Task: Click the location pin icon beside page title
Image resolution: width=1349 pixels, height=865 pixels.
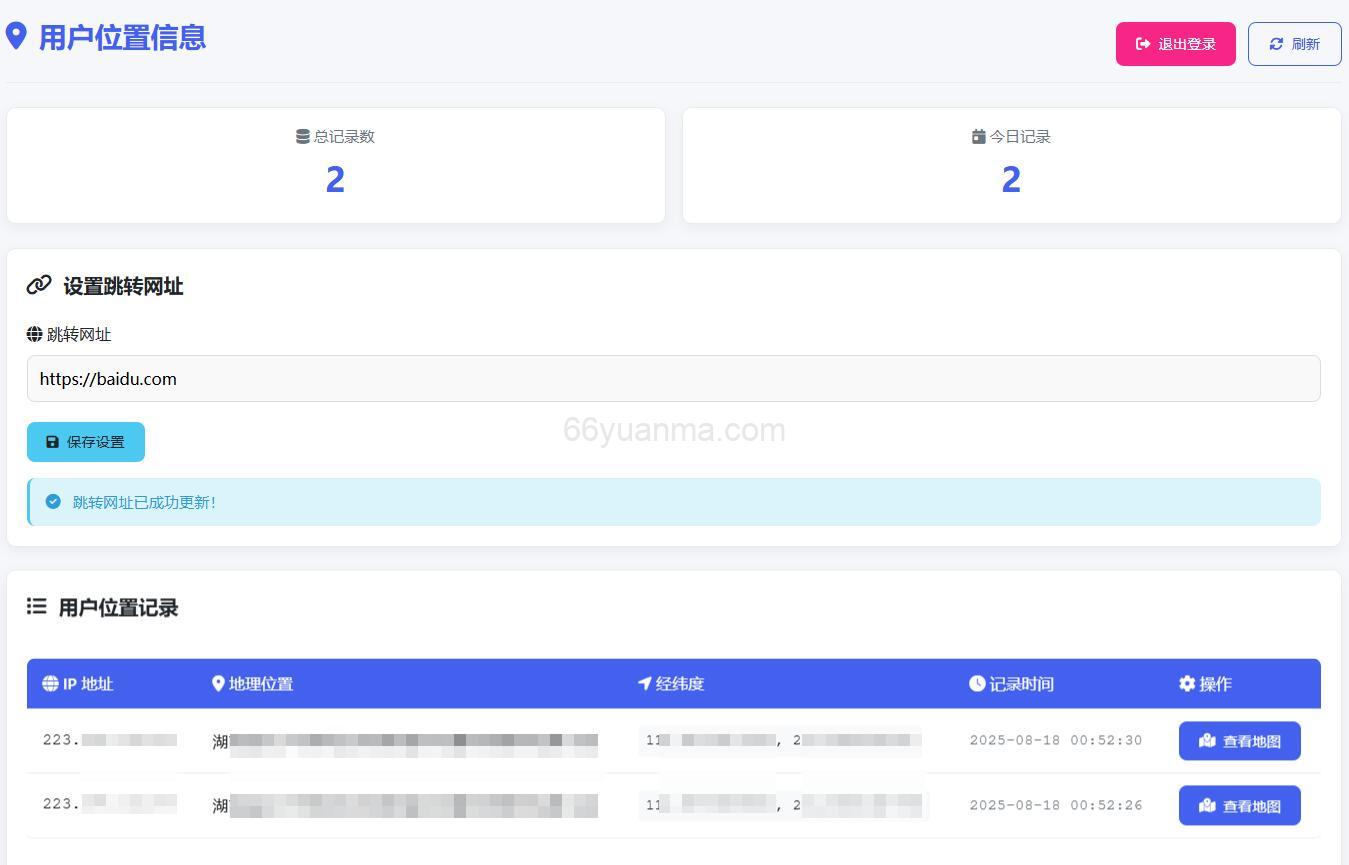Action: click(x=16, y=36)
